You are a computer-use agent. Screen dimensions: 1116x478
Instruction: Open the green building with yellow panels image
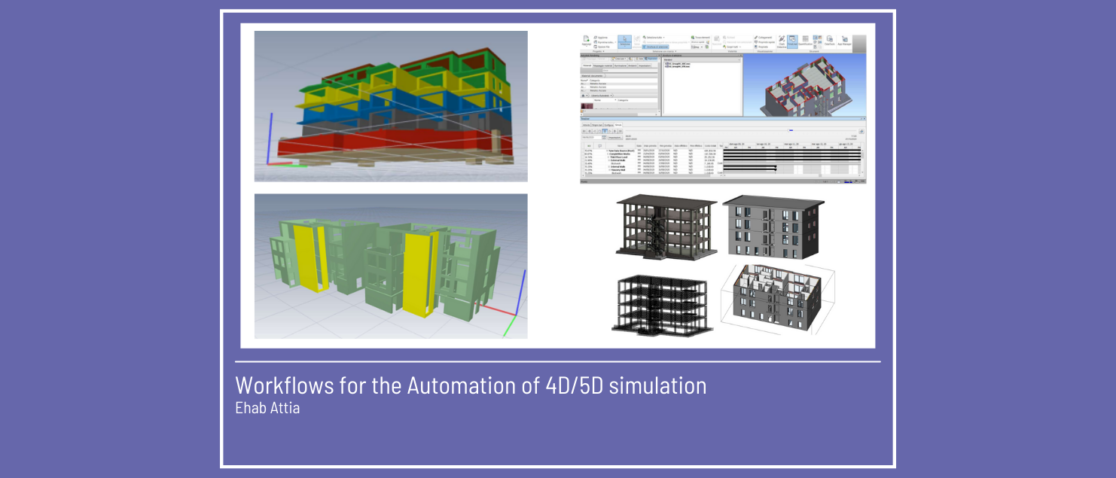pyautogui.click(x=390, y=266)
